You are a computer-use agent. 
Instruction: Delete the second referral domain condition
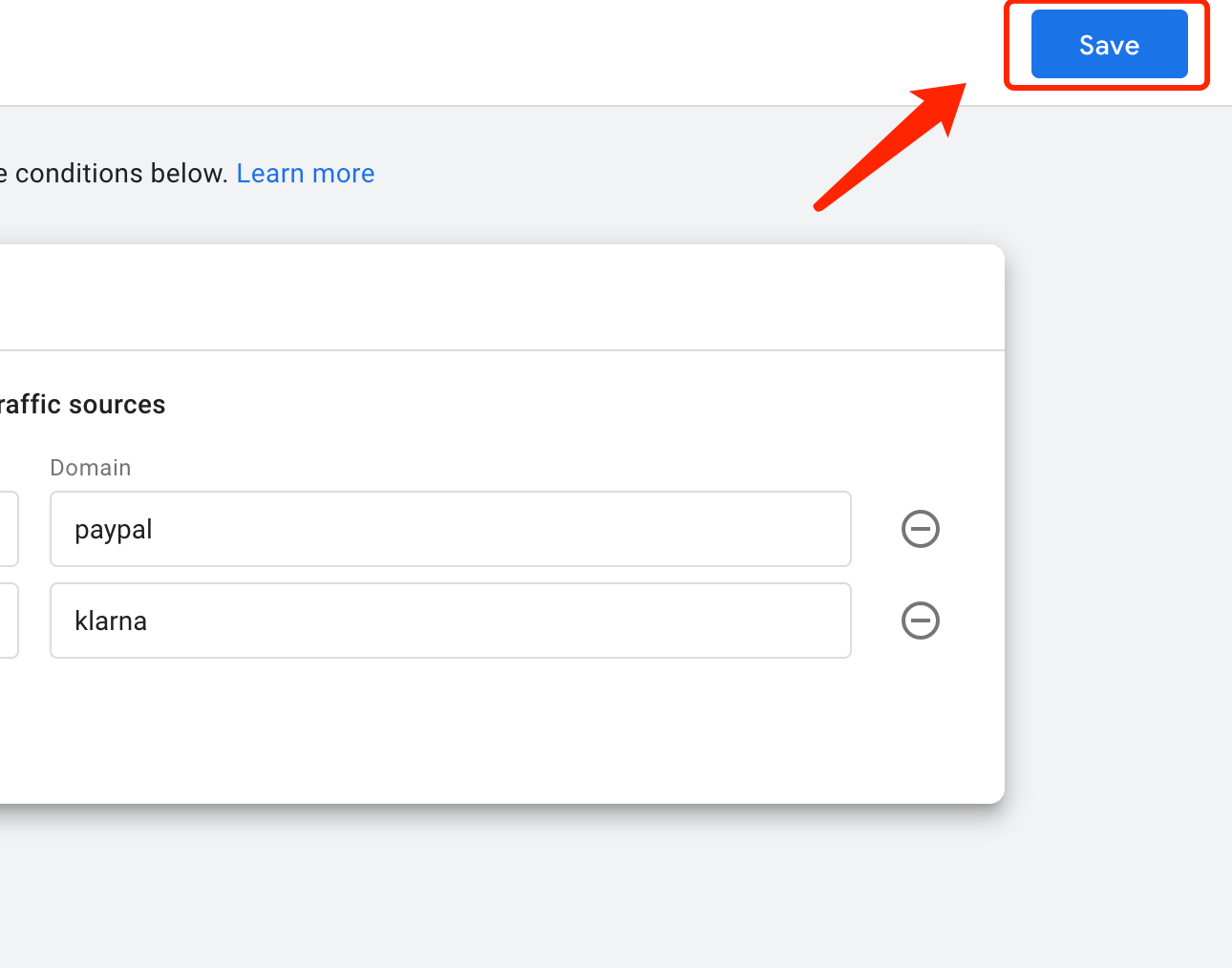(x=921, y=621)
